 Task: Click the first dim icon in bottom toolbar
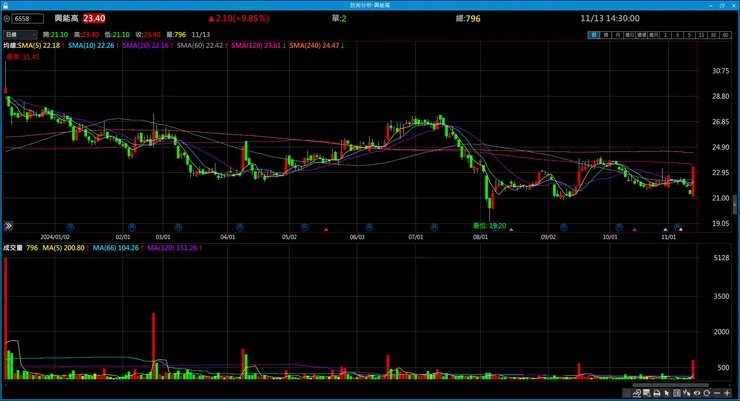pyautogui.click(x=627, y=393)
